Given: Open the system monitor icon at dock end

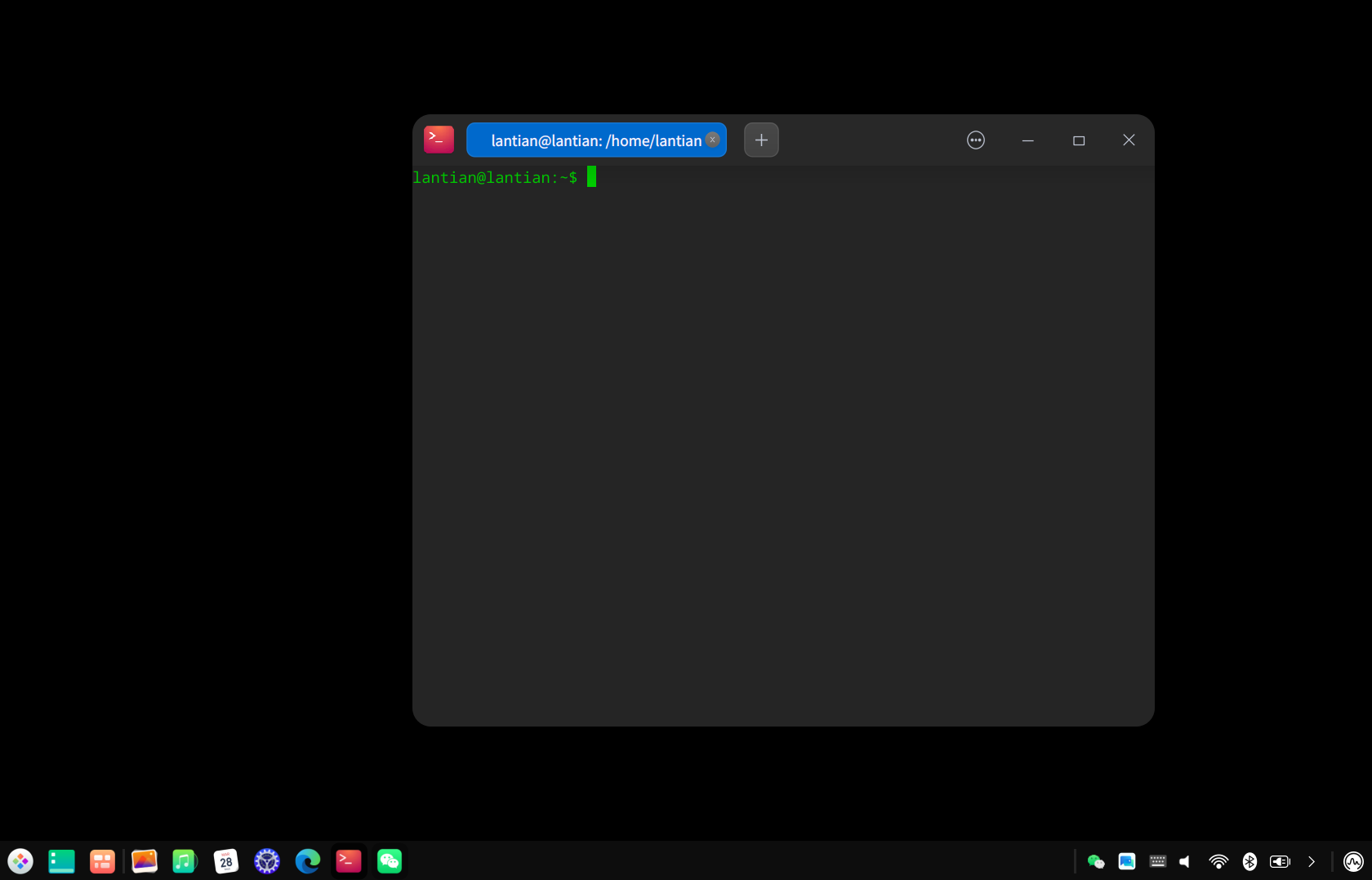Looking at the screenshot, I should tap(1353, 861).
